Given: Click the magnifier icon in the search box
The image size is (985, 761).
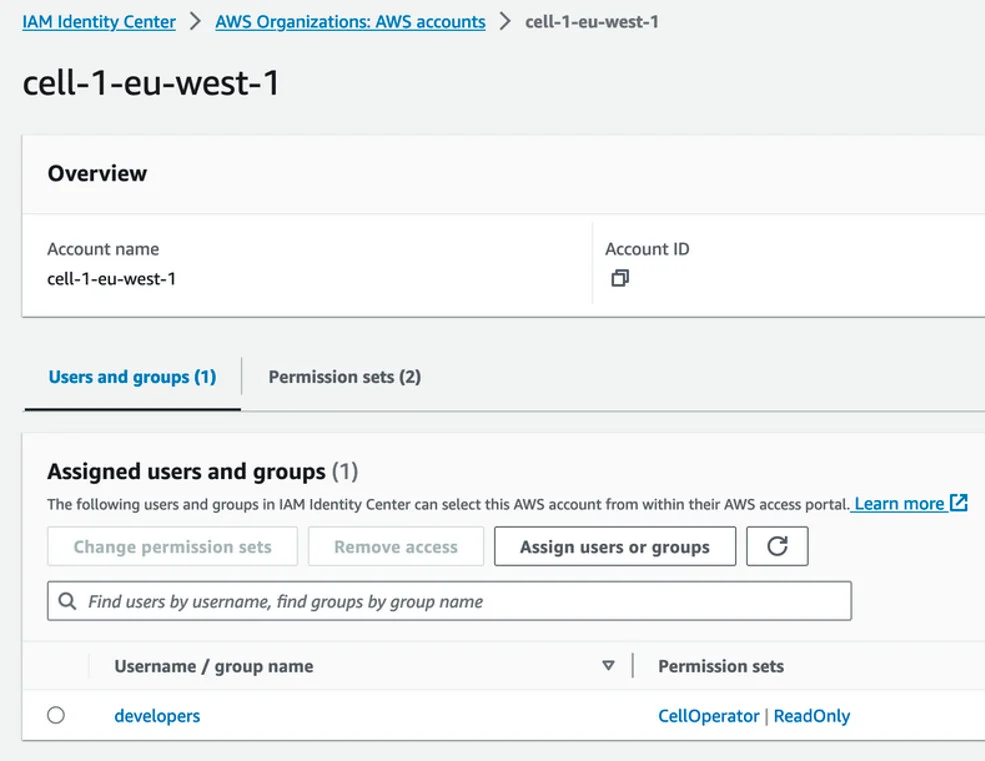Looking at the screenshot, I should pyautogui.click(x=68, y=602).
